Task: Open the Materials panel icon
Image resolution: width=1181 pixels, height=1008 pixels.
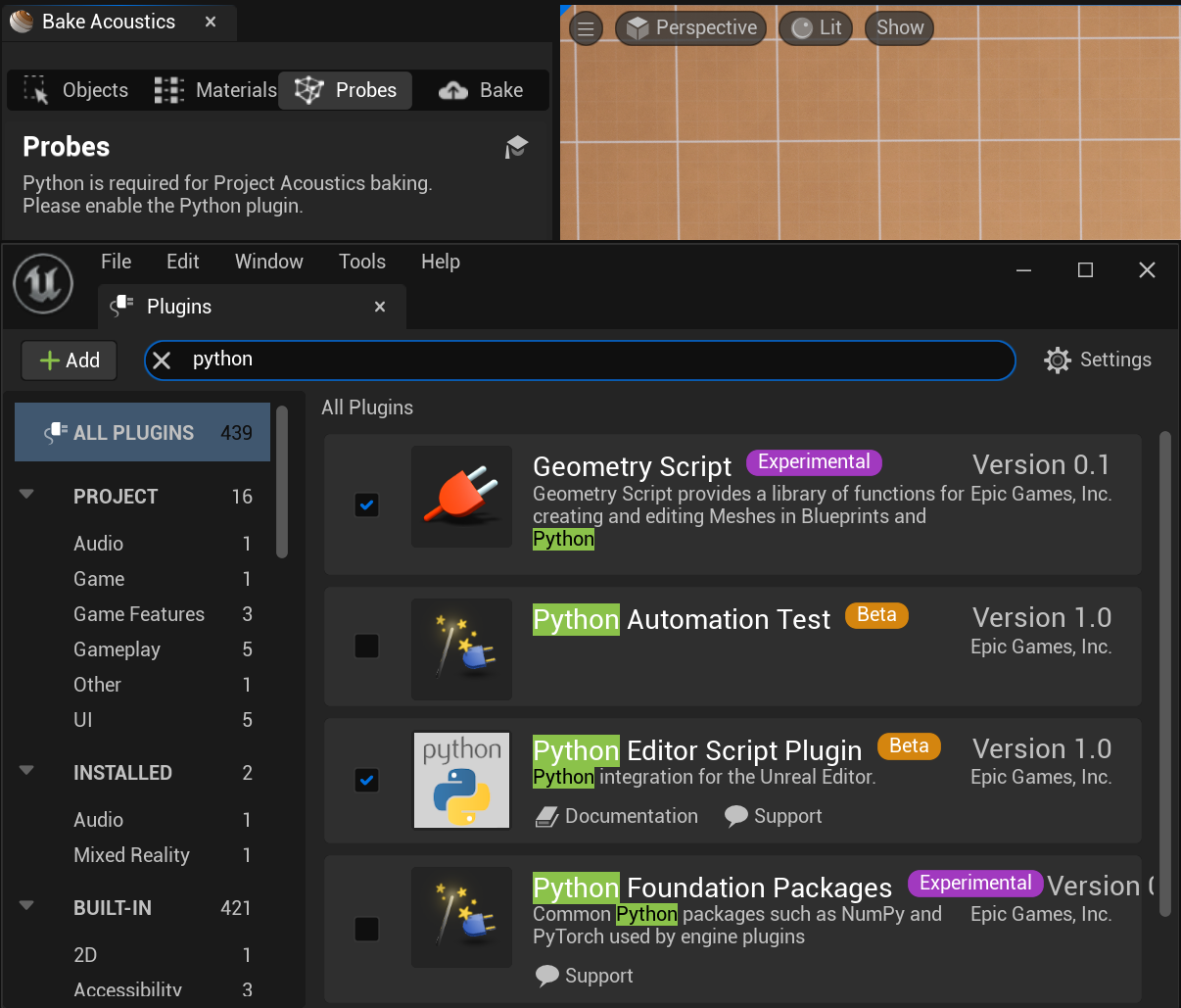Action: [168, 89]
